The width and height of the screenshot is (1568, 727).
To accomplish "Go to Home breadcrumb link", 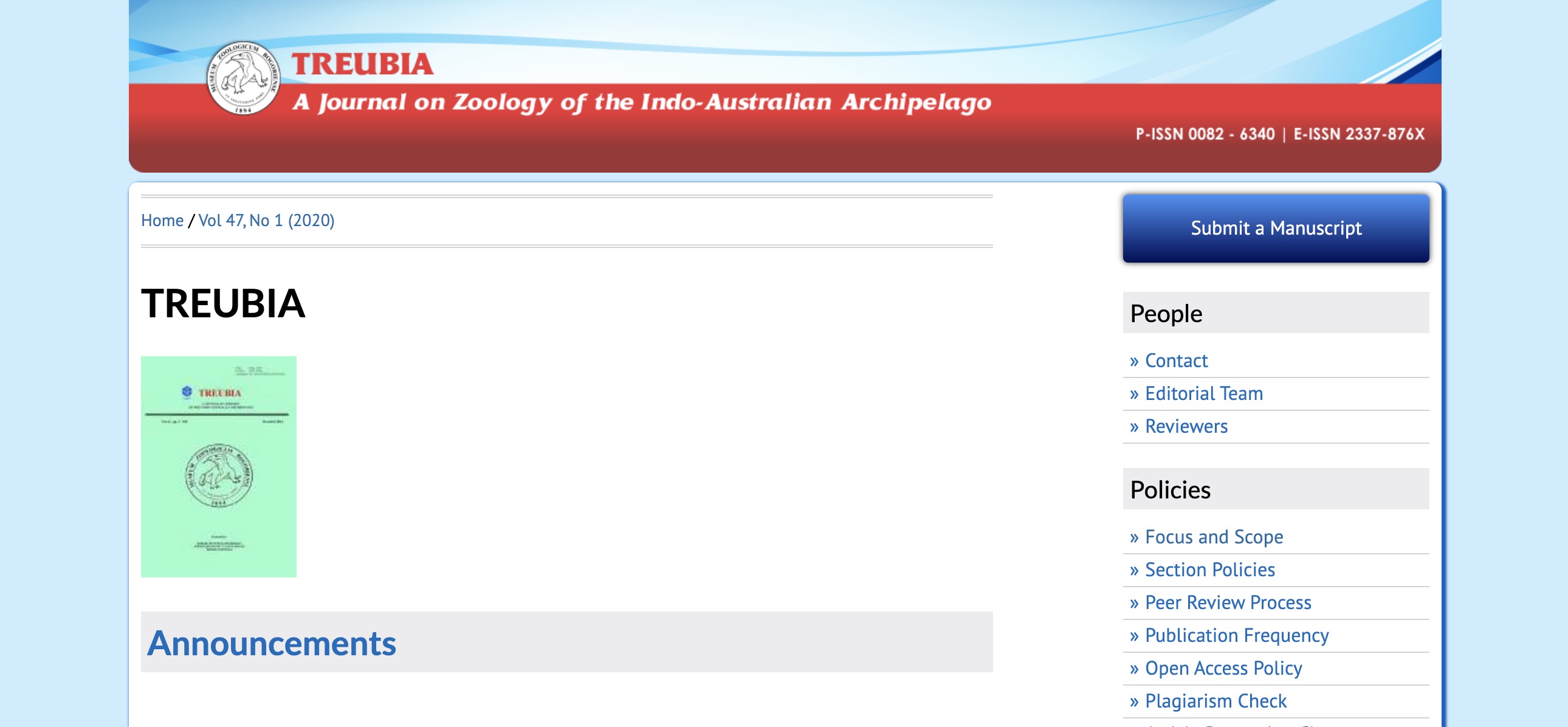I will point(162,221).
